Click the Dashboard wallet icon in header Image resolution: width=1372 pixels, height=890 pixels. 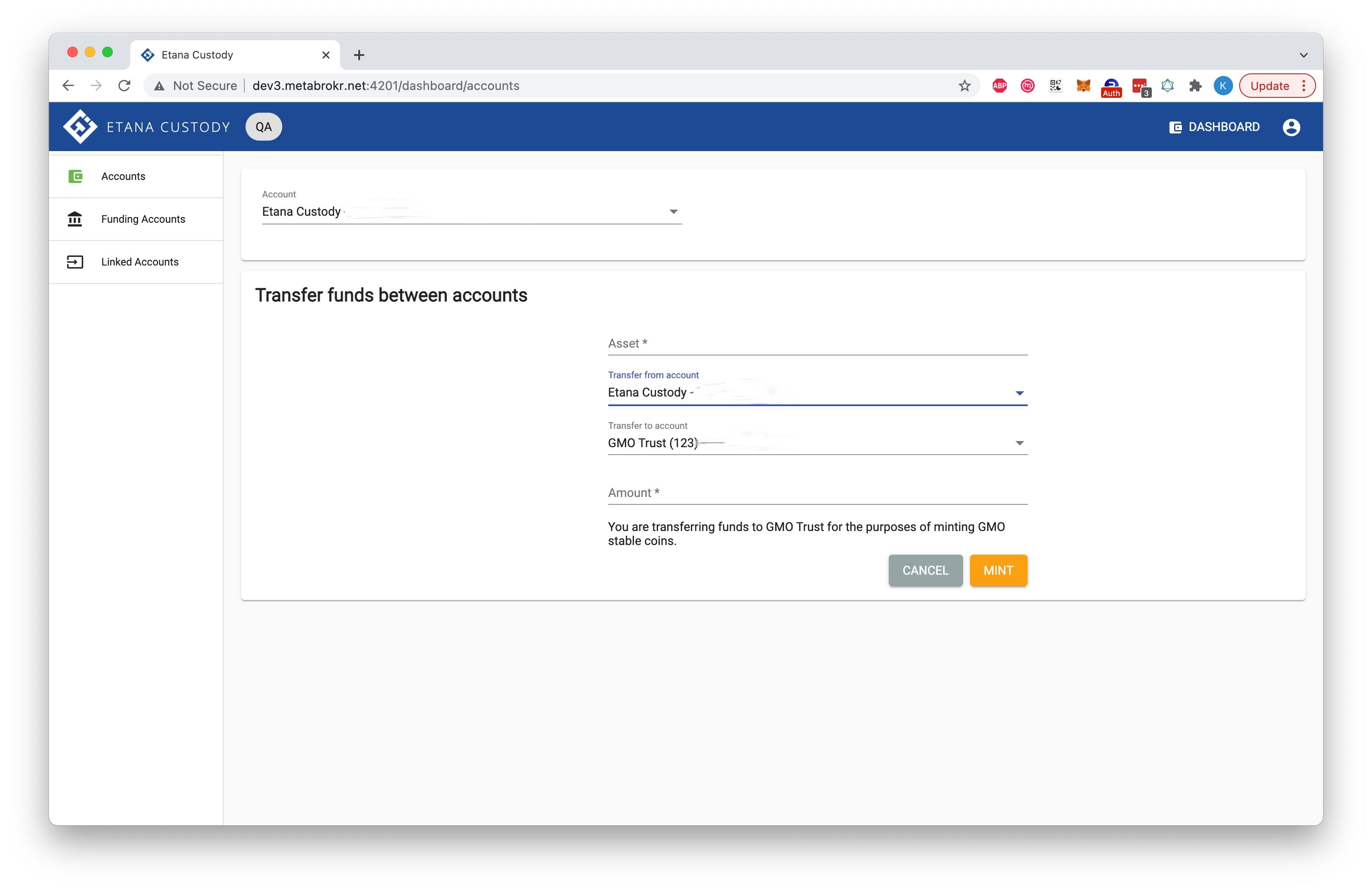[1175, 128]
